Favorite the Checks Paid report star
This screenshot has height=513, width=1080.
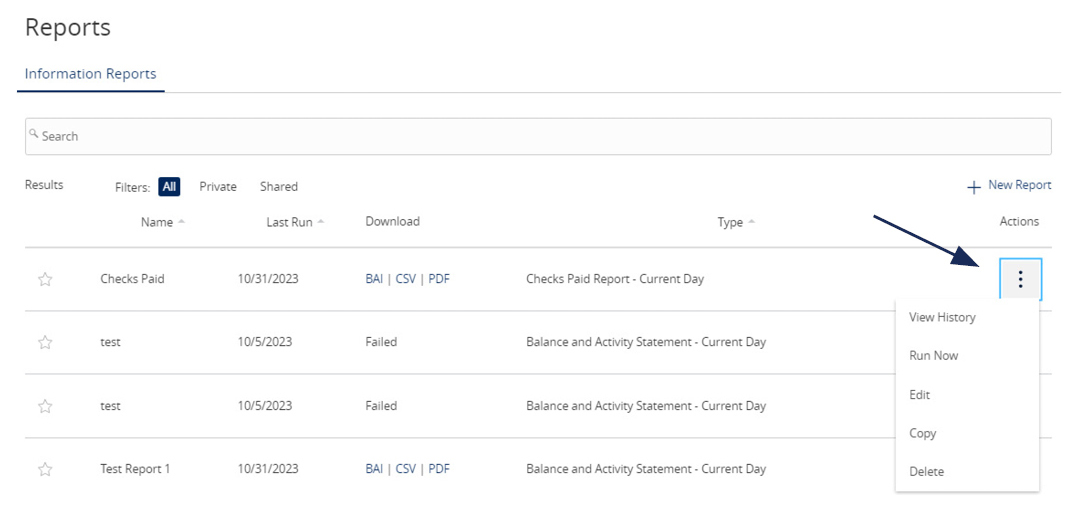tap(45, 280)
